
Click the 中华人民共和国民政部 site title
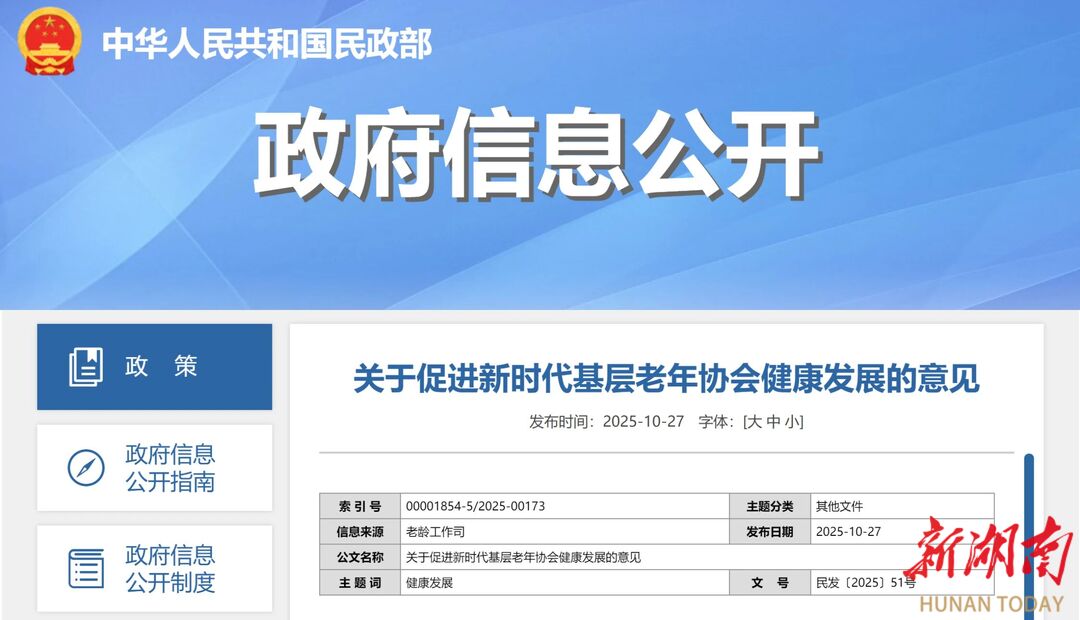(x=267, y=44)
